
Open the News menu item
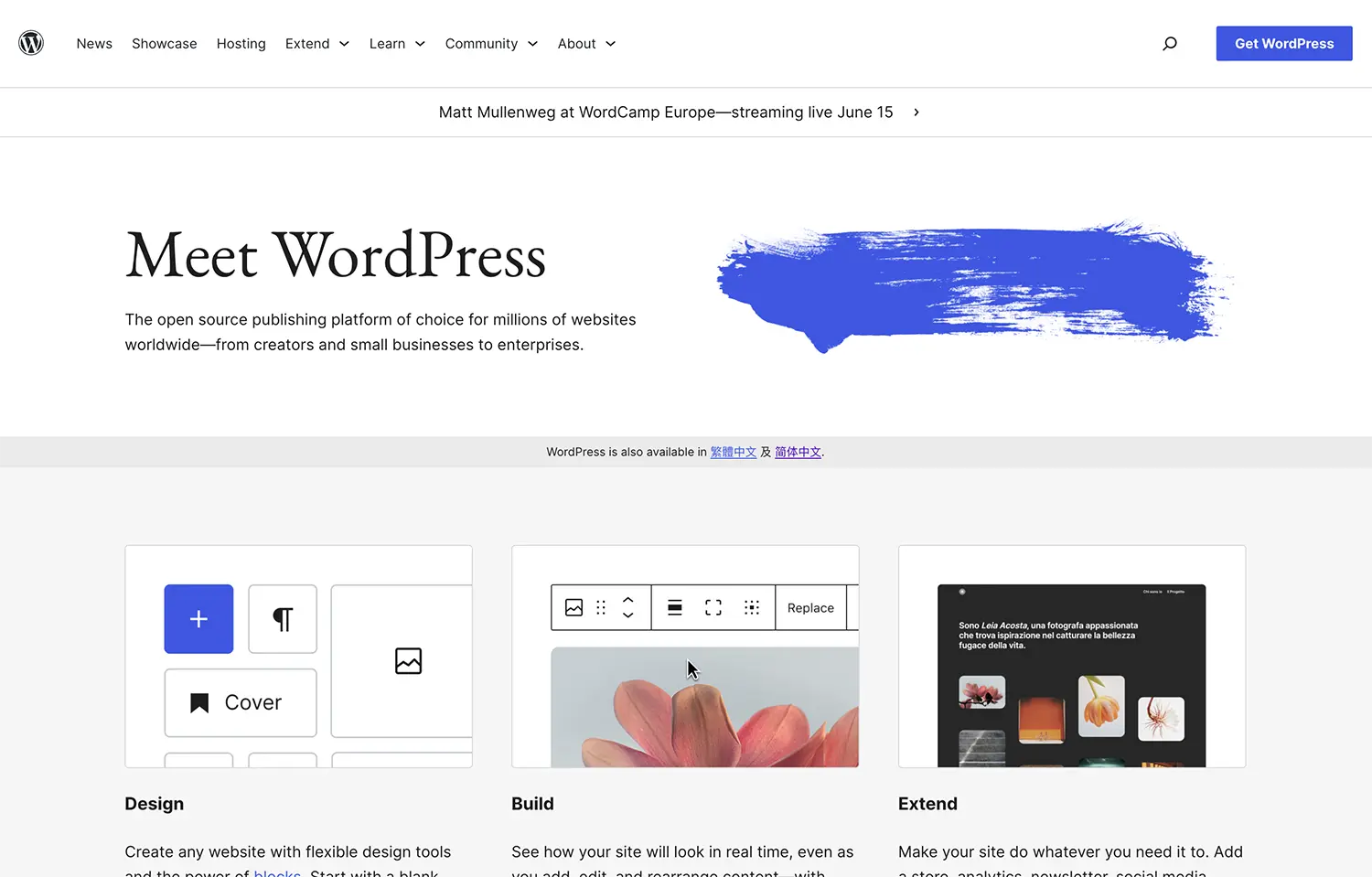[x=94, y=44]
